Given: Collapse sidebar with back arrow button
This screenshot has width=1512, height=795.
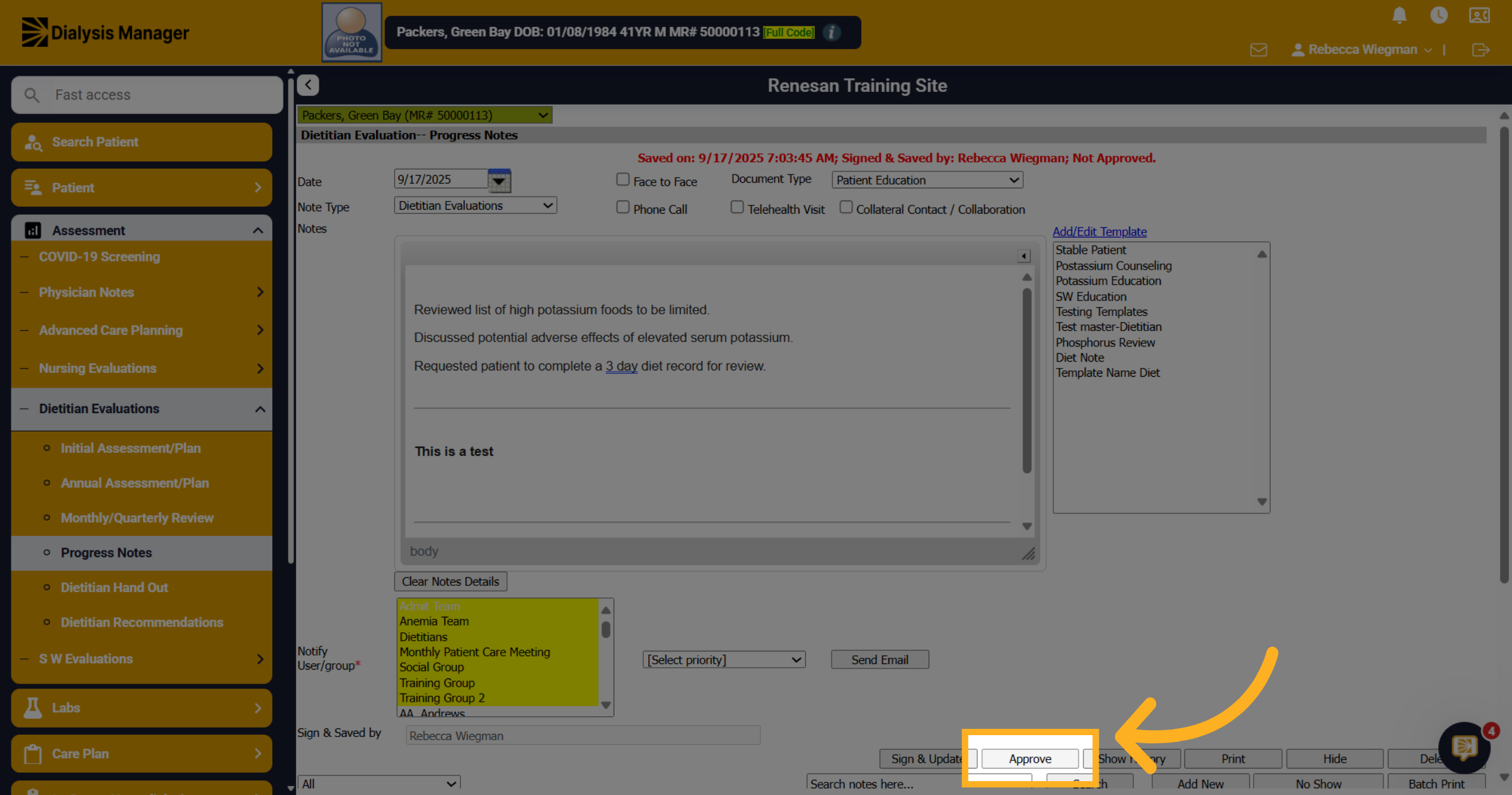Looking at the screenshot, I should pos(308,85).
